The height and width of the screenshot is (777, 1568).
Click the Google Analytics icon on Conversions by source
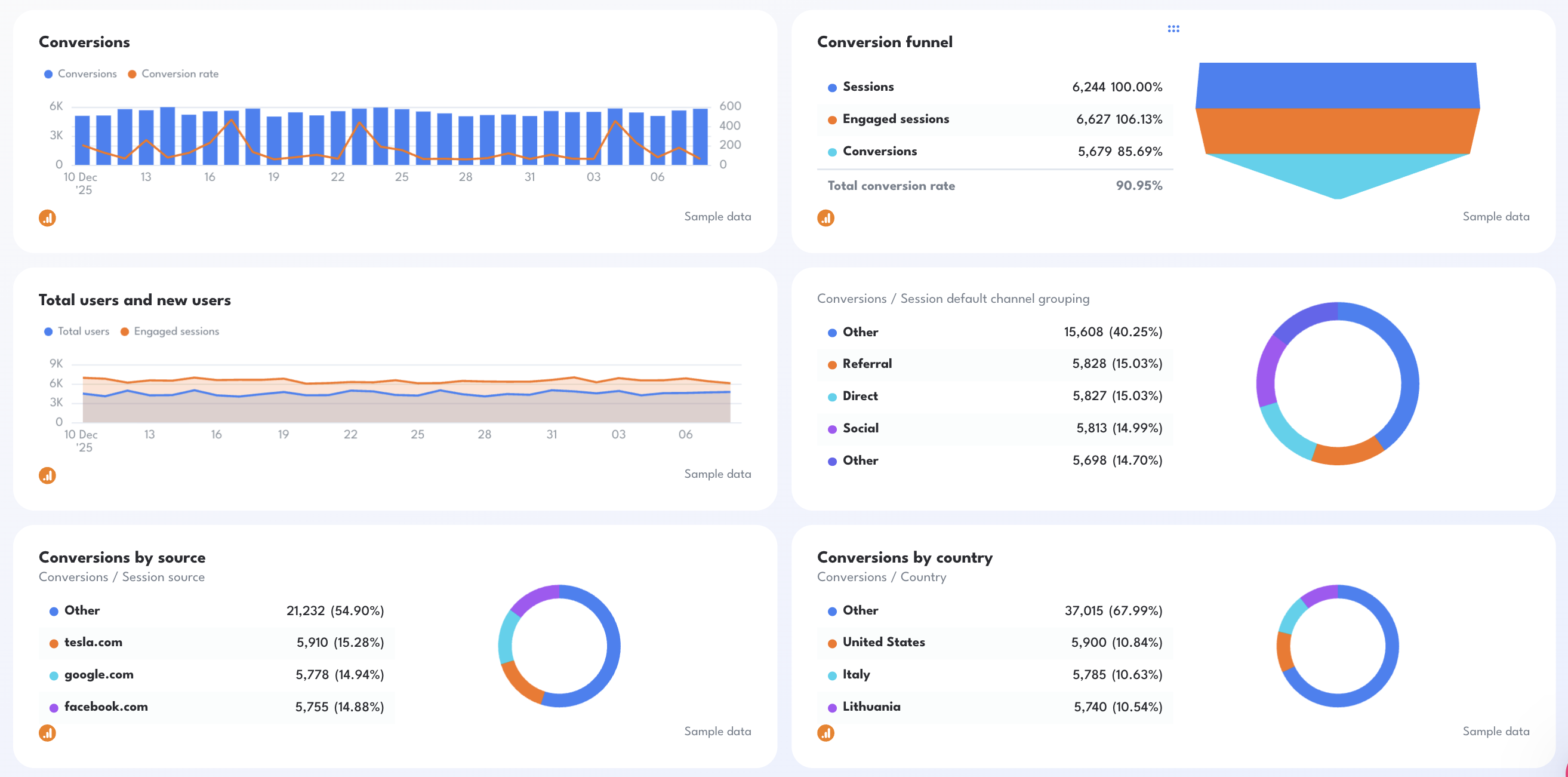(48, 733)
